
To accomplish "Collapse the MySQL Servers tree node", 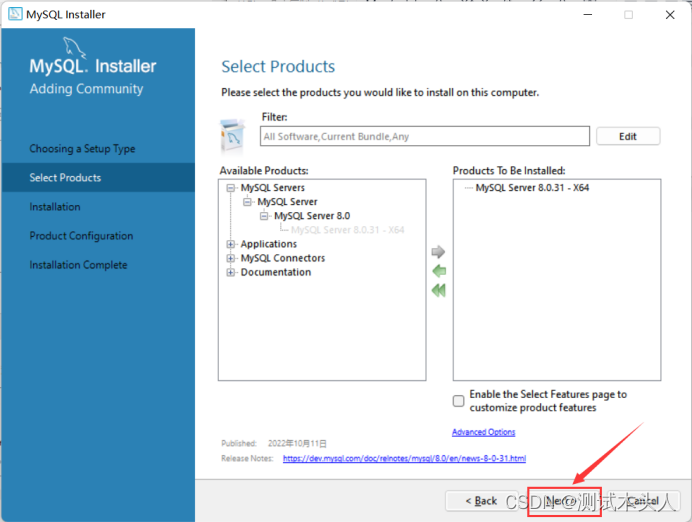I will coord(230,188).
